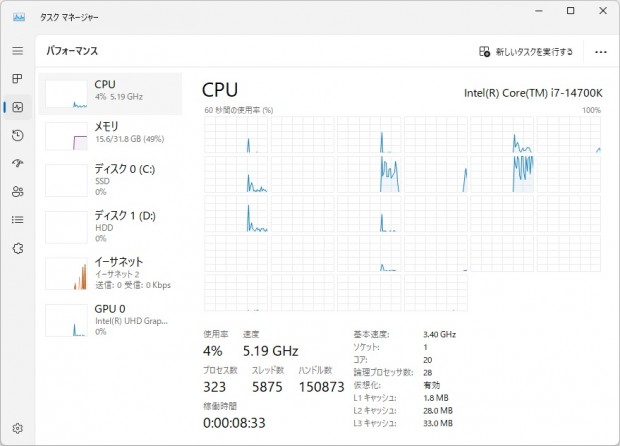This screenshot has width=620, height=446.
Task: Open the Startup apps page icon
Action: (x=17, y=163)
